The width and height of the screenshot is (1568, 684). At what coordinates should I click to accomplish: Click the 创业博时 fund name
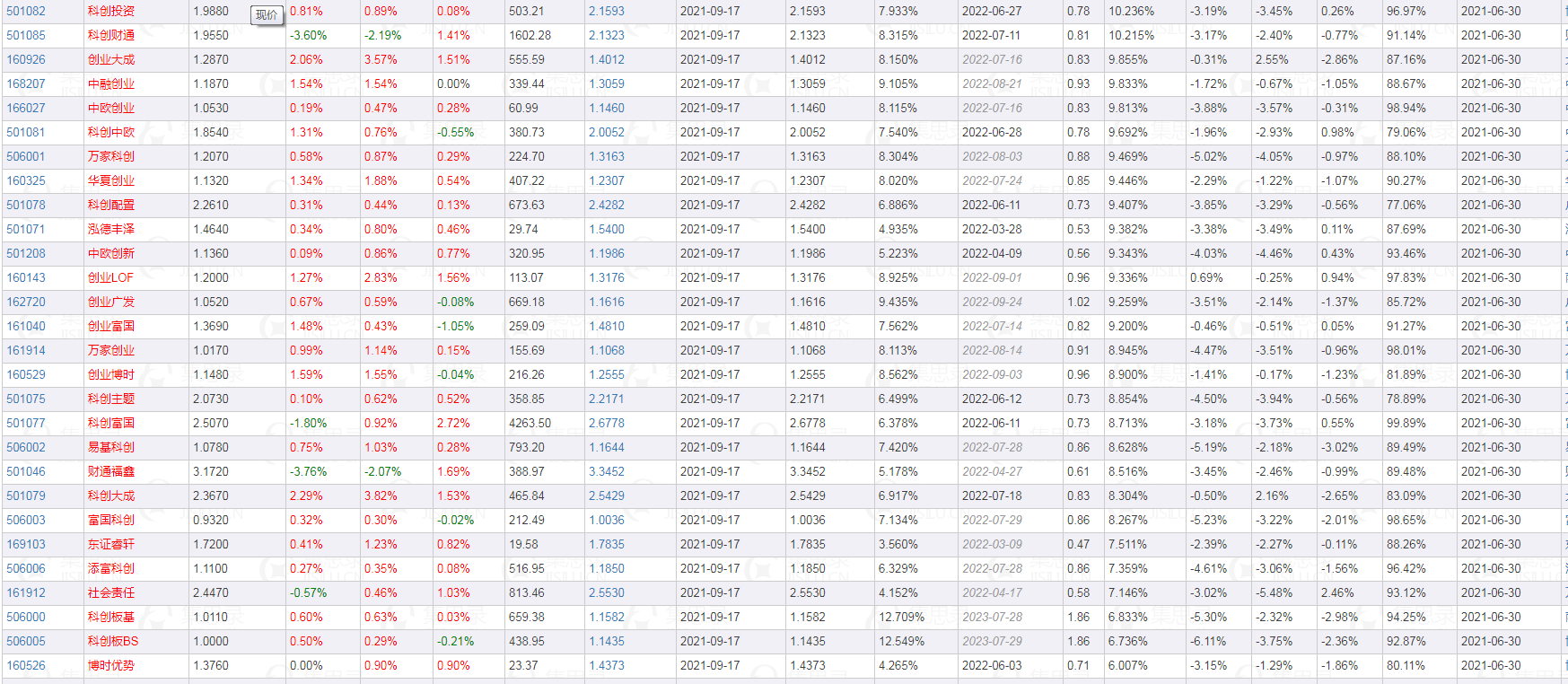pyautogui.click(x=111, y=374)
